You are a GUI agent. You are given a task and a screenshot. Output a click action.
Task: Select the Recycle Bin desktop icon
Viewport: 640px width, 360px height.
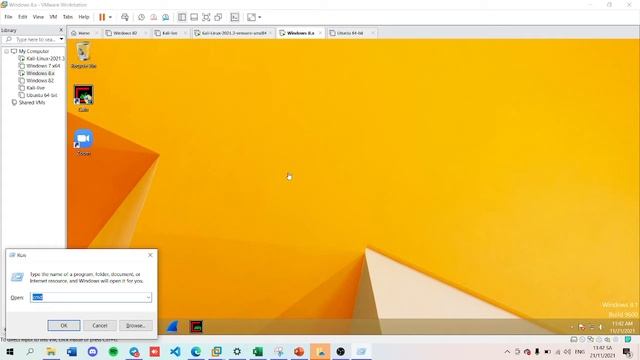[x=84, y=56]
